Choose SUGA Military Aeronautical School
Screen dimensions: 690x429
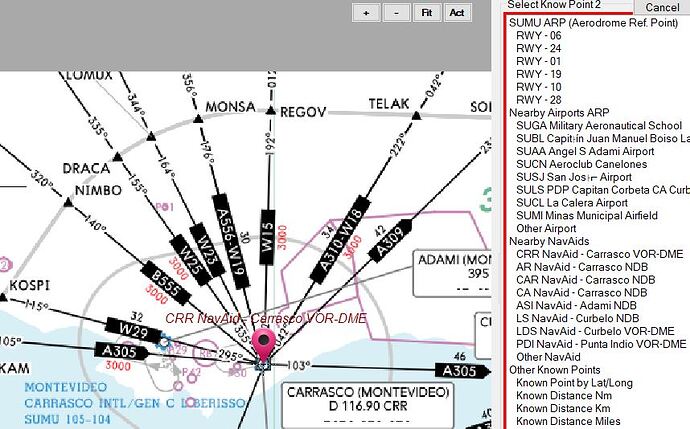pyautogui.click(x=599, y=125)
